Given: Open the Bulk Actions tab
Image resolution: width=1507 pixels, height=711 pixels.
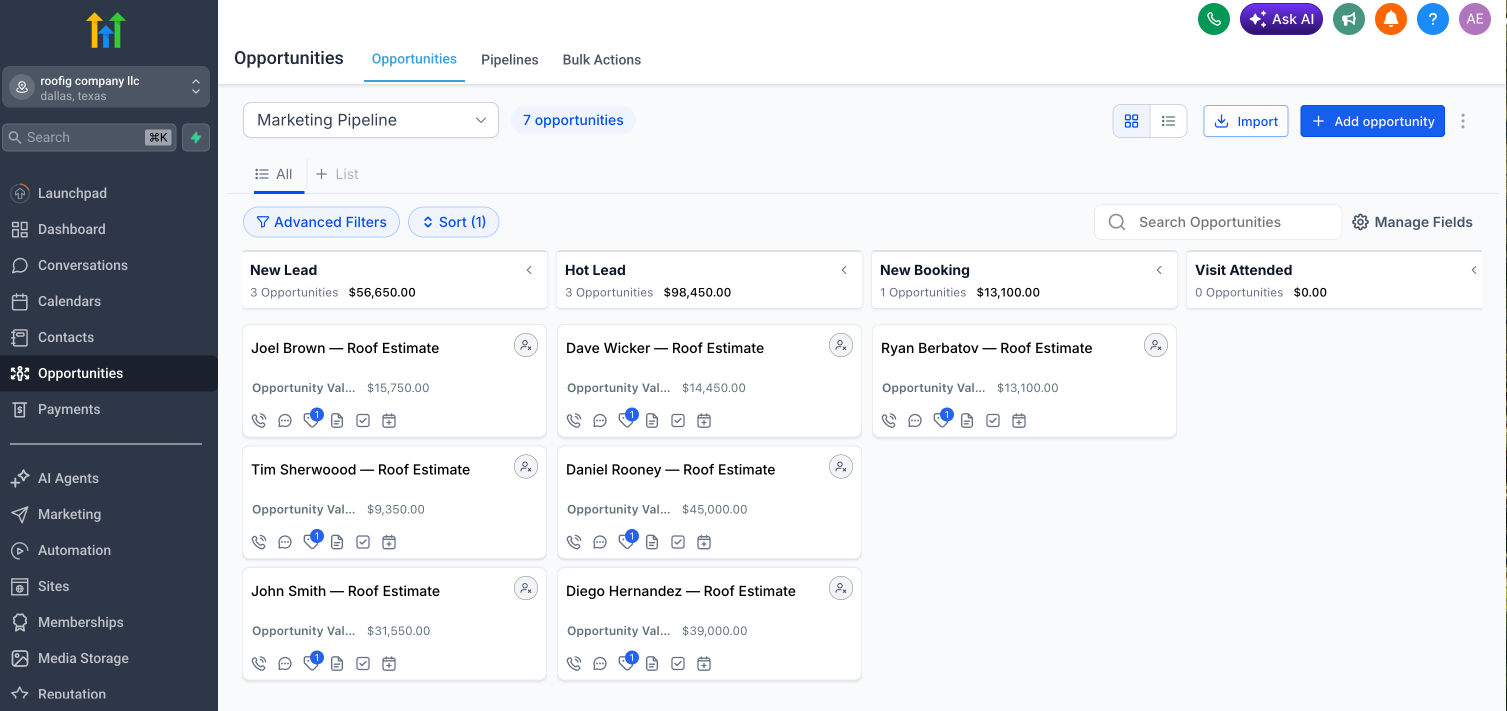Looking at the screenshot, I should (x=601, y=60).
